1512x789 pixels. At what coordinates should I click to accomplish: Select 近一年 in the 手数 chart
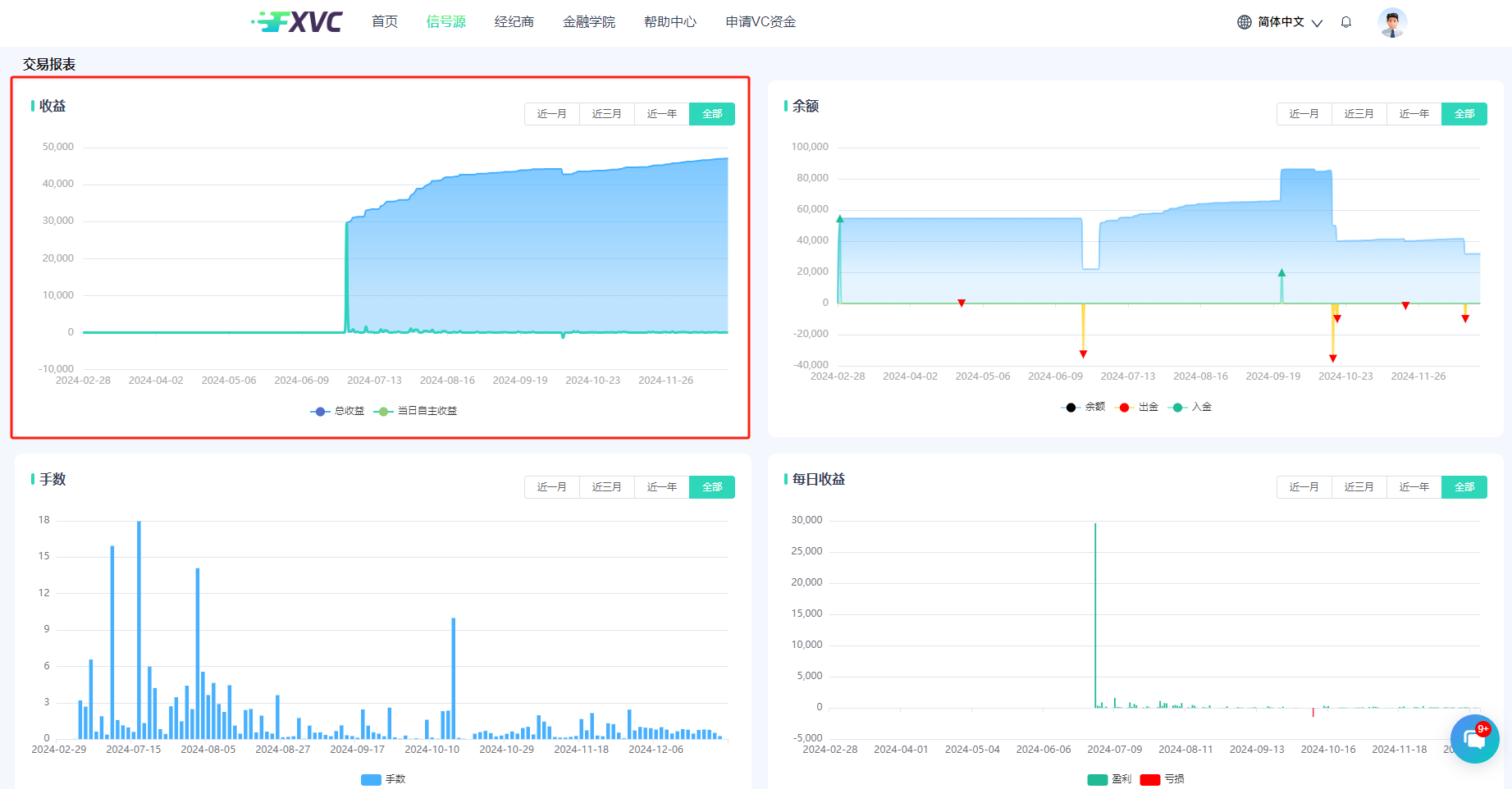coord(661,487)
